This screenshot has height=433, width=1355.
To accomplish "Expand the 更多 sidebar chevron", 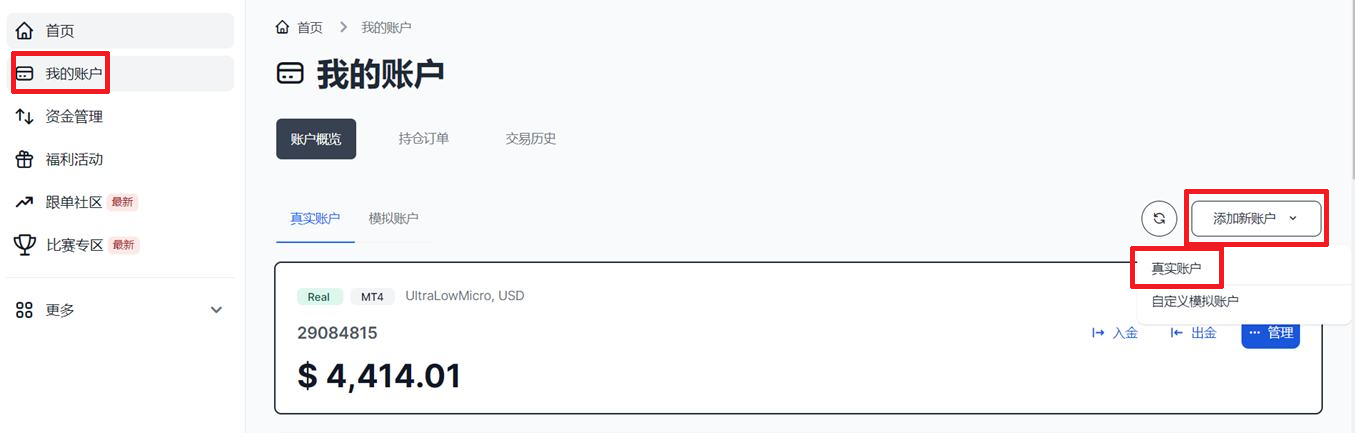I will tap(216, 310).
